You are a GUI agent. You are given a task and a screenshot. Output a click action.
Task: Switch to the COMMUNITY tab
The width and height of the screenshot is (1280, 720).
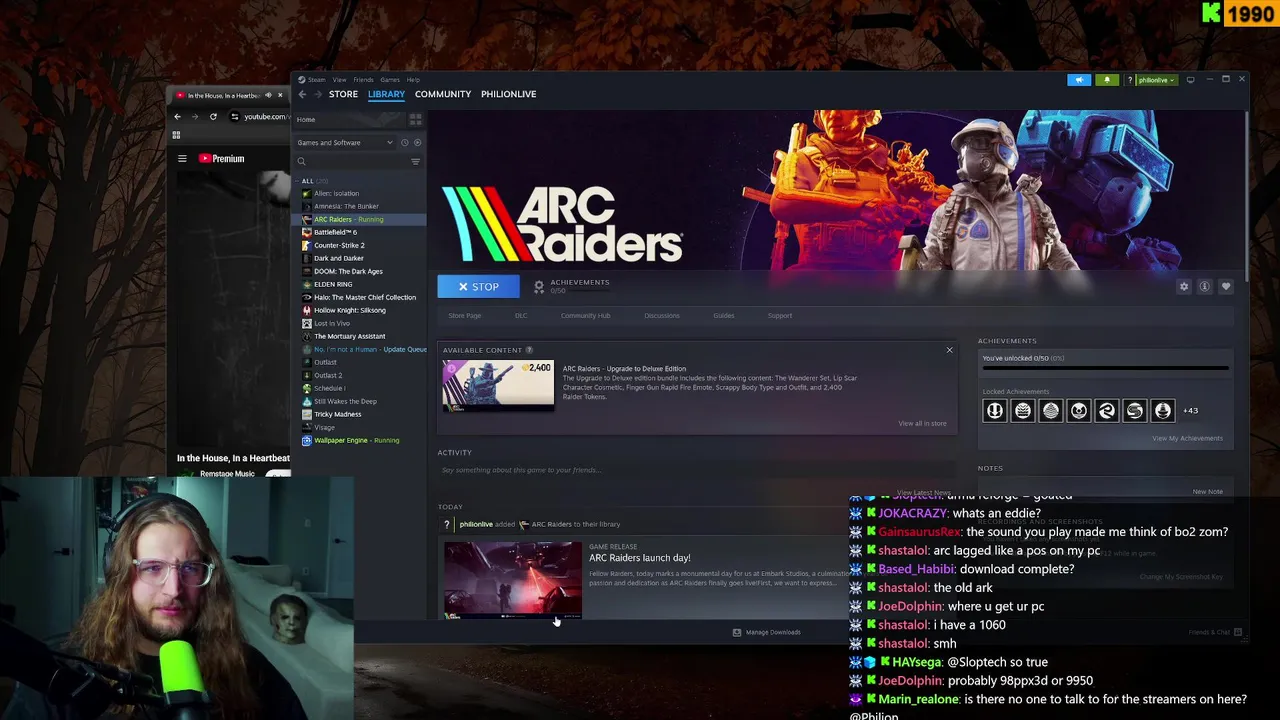(443, 94)
